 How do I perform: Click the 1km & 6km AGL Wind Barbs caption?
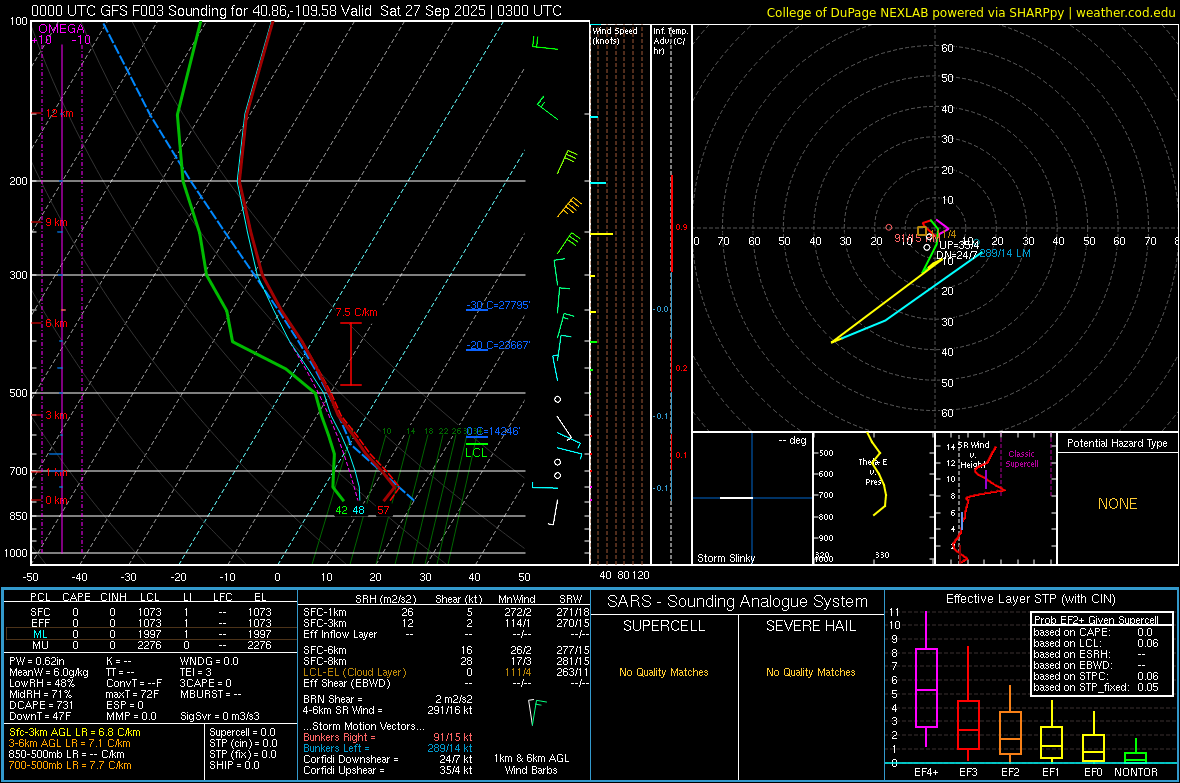[531, 764]
